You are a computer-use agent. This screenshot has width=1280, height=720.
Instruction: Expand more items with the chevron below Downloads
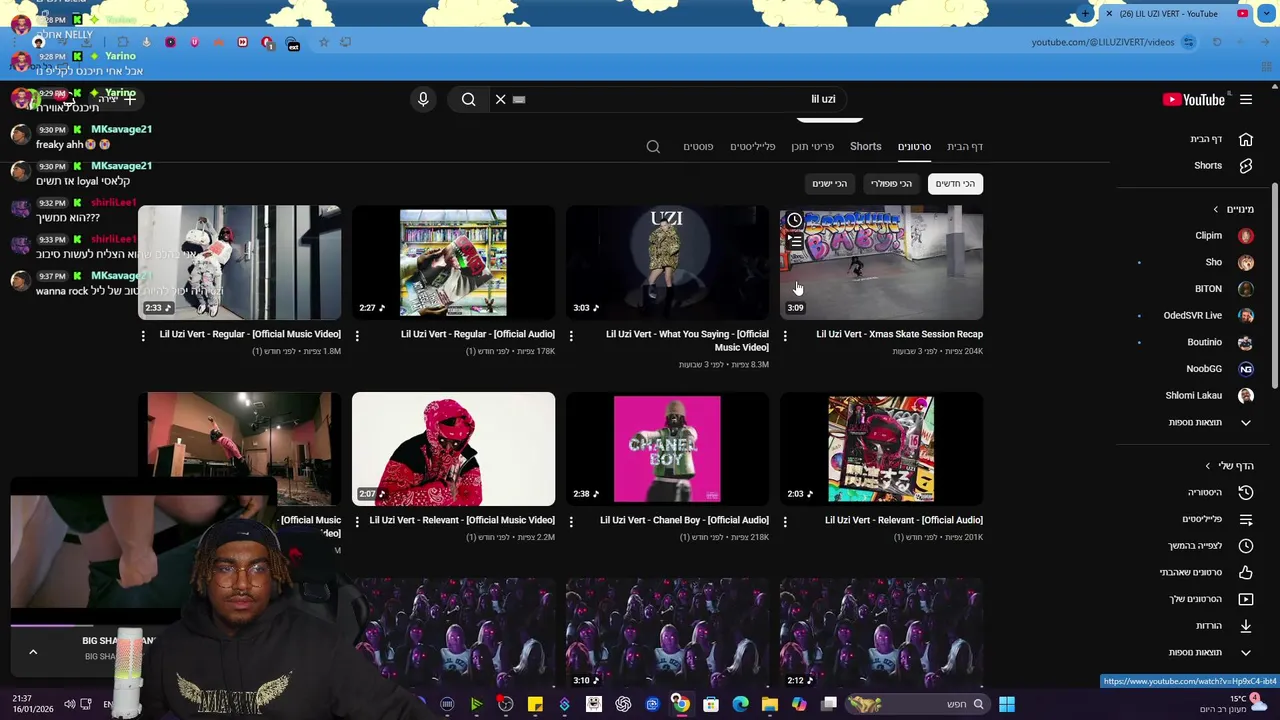point(1246,652)
